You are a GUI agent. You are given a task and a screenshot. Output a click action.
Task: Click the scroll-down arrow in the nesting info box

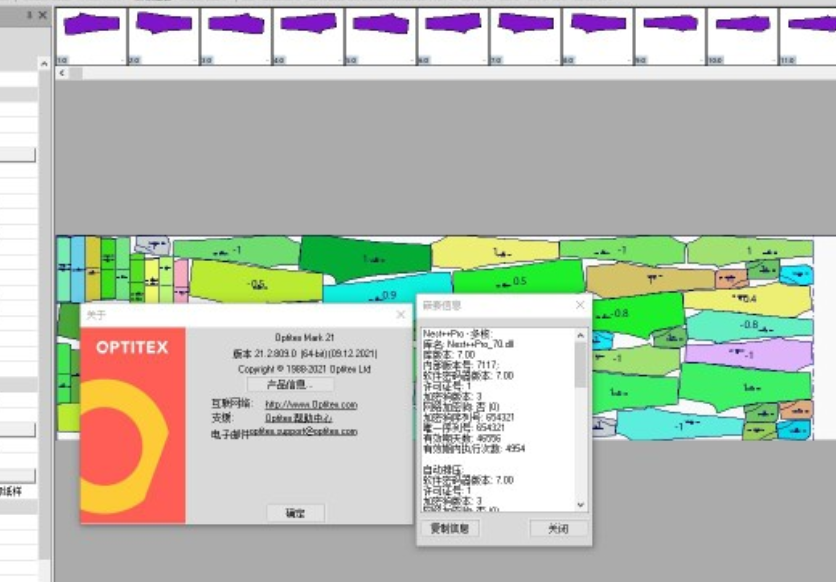tap(581, 504)
